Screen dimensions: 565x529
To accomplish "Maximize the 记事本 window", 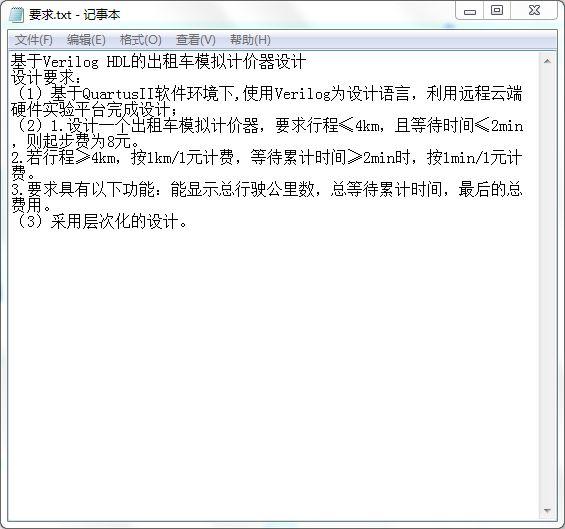I will pyautogui.click(x=497, y=10).
